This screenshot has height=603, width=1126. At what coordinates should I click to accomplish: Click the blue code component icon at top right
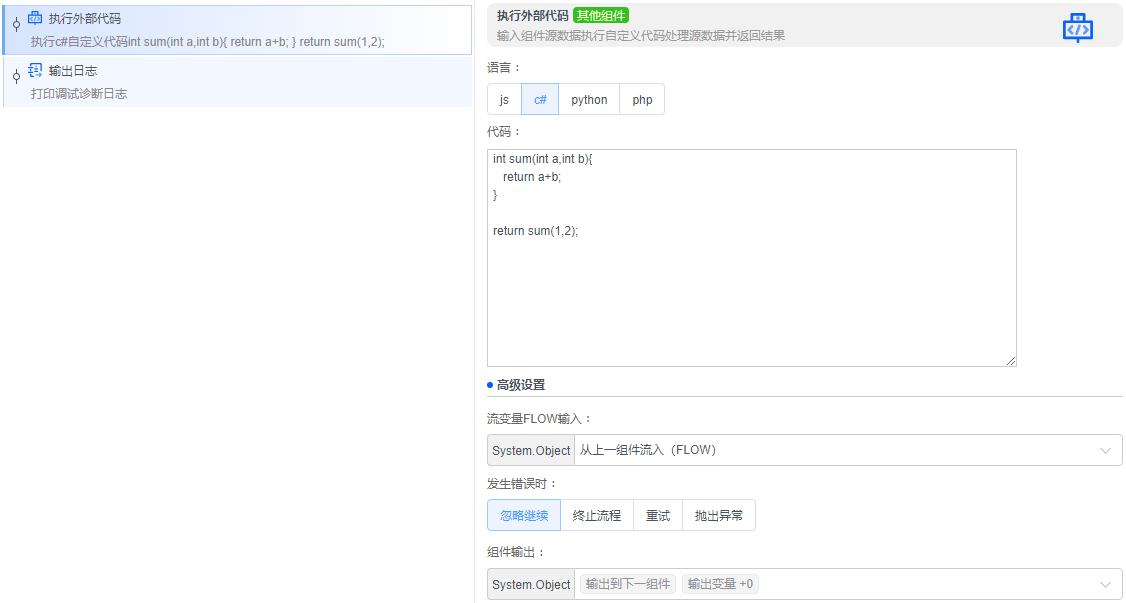[1077, 27]
